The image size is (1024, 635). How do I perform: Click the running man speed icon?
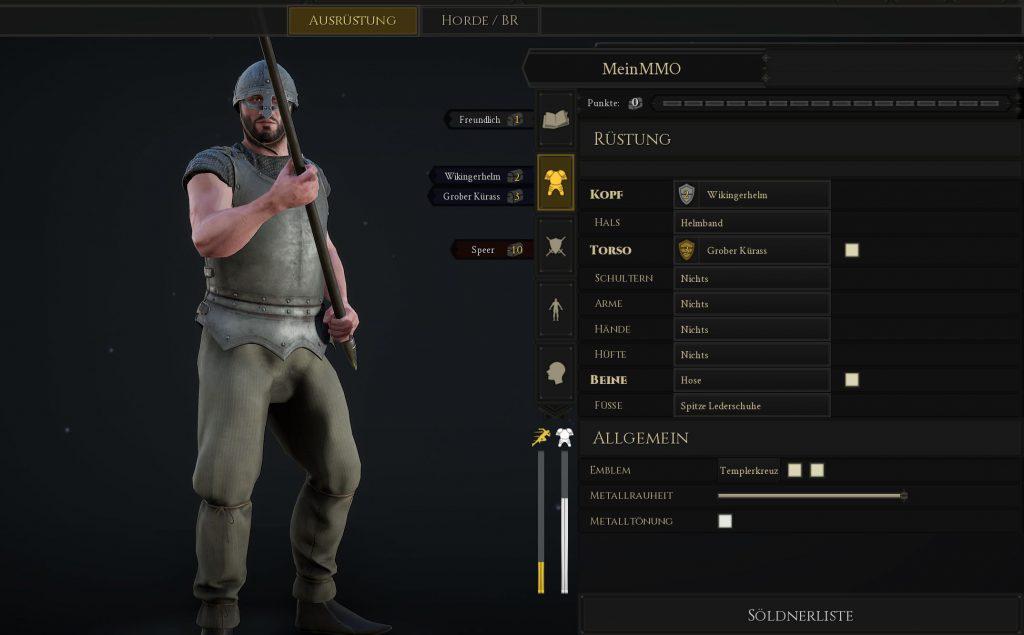click(x=541, y=437)
